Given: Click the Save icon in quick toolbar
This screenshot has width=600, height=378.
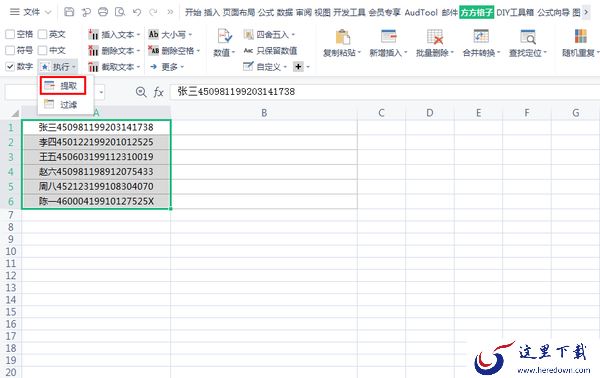Looking at the screenshot, I should point(69,12).
